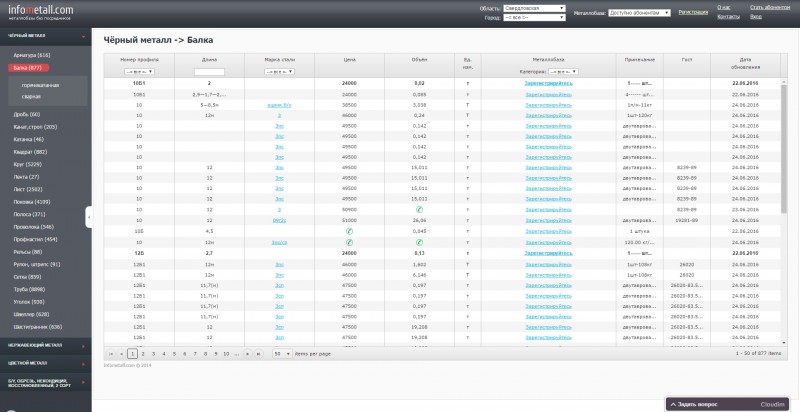The width and height of the screenshot is (800, 412).
Task: Click the table vertical scrollbar thumb
Action: (784, 149)
